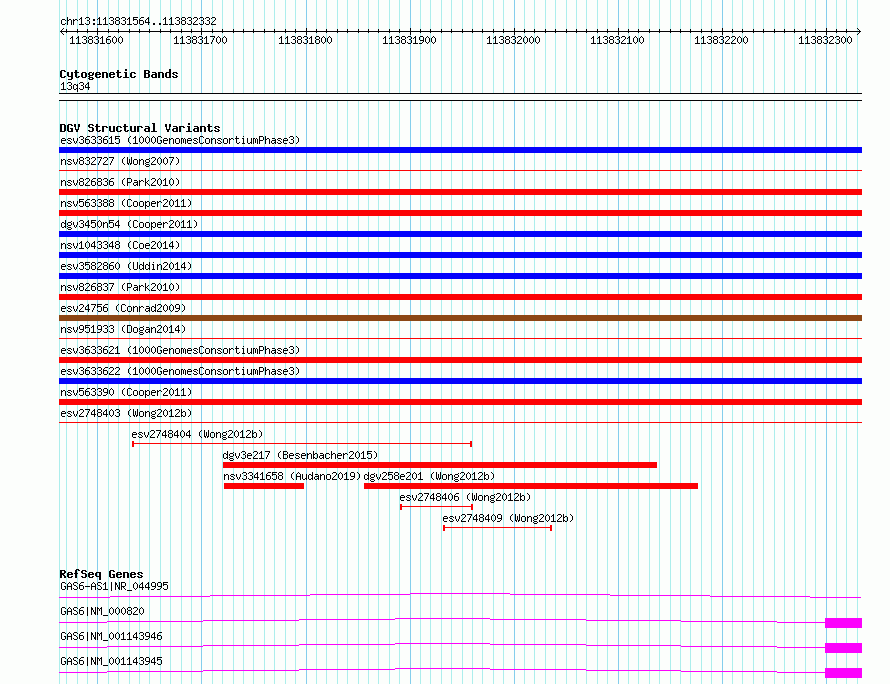Image resolution: width=890 pixels, height=684 pixels.
Task: Click the GAS6|NM_001143946 magenta exon block
Action: (x=843, y=648)
